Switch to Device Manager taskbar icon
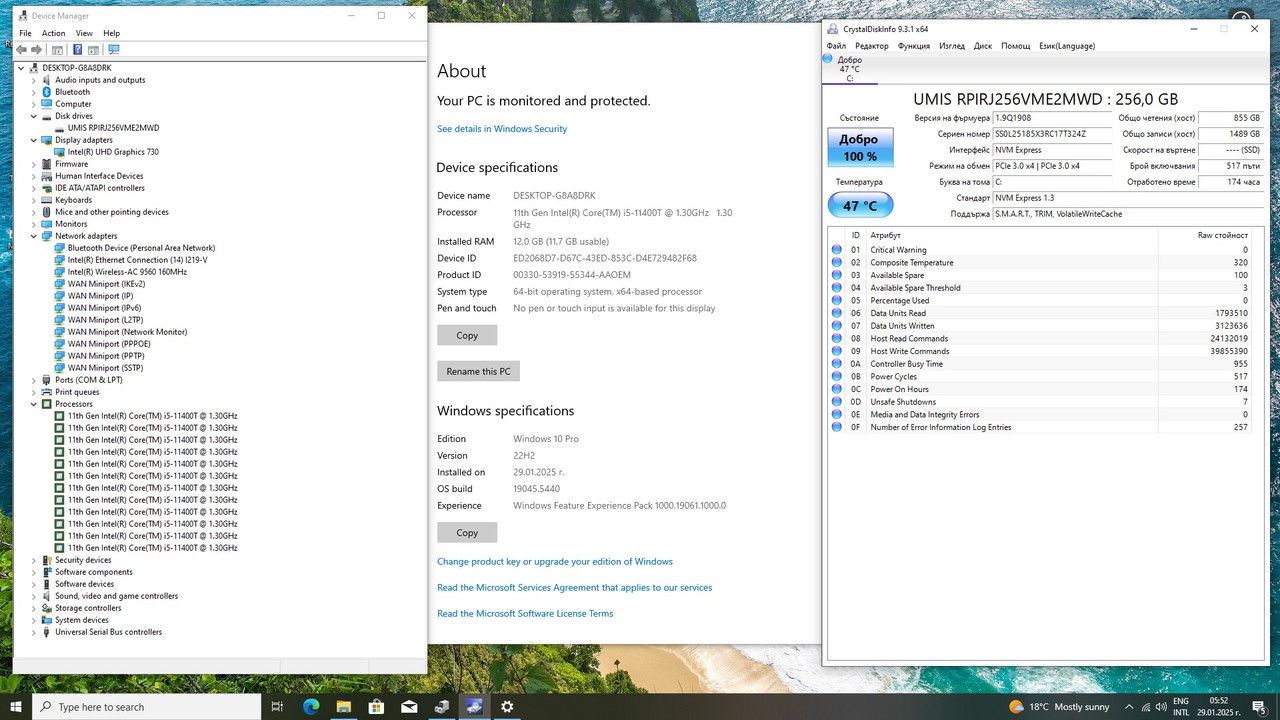Viewport: 1280px width, 720px height. 442,706
